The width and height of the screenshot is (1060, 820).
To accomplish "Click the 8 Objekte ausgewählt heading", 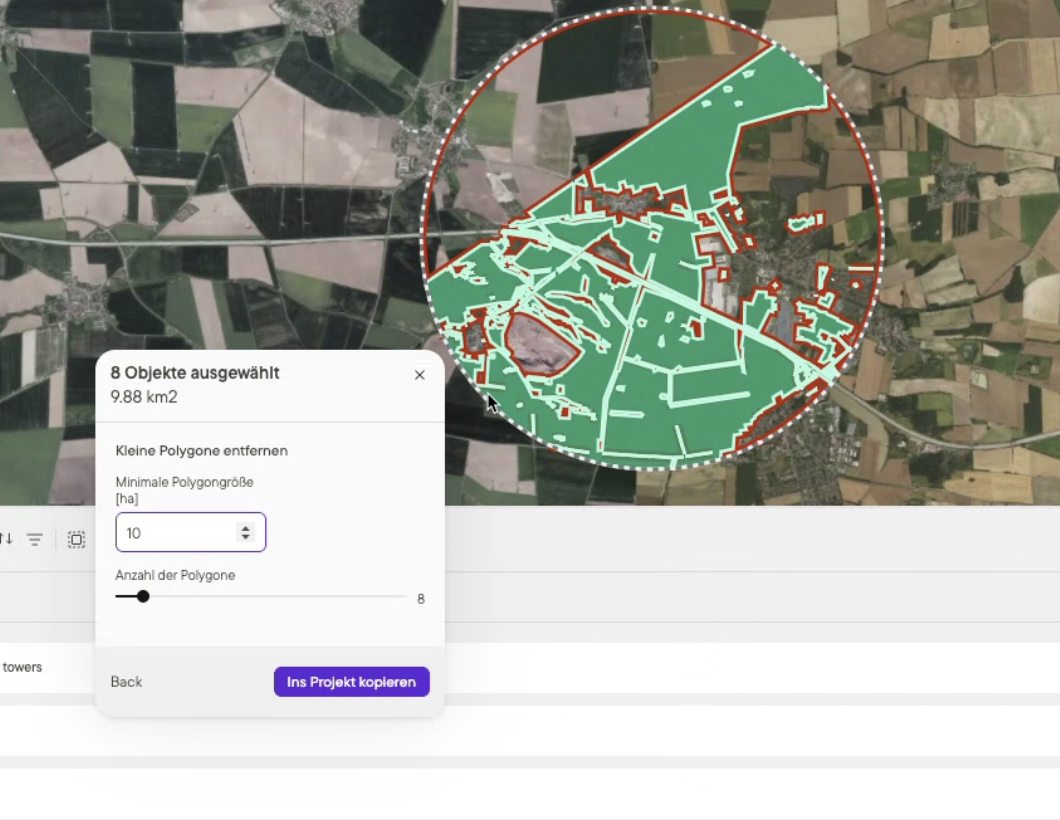I will 195,373.
